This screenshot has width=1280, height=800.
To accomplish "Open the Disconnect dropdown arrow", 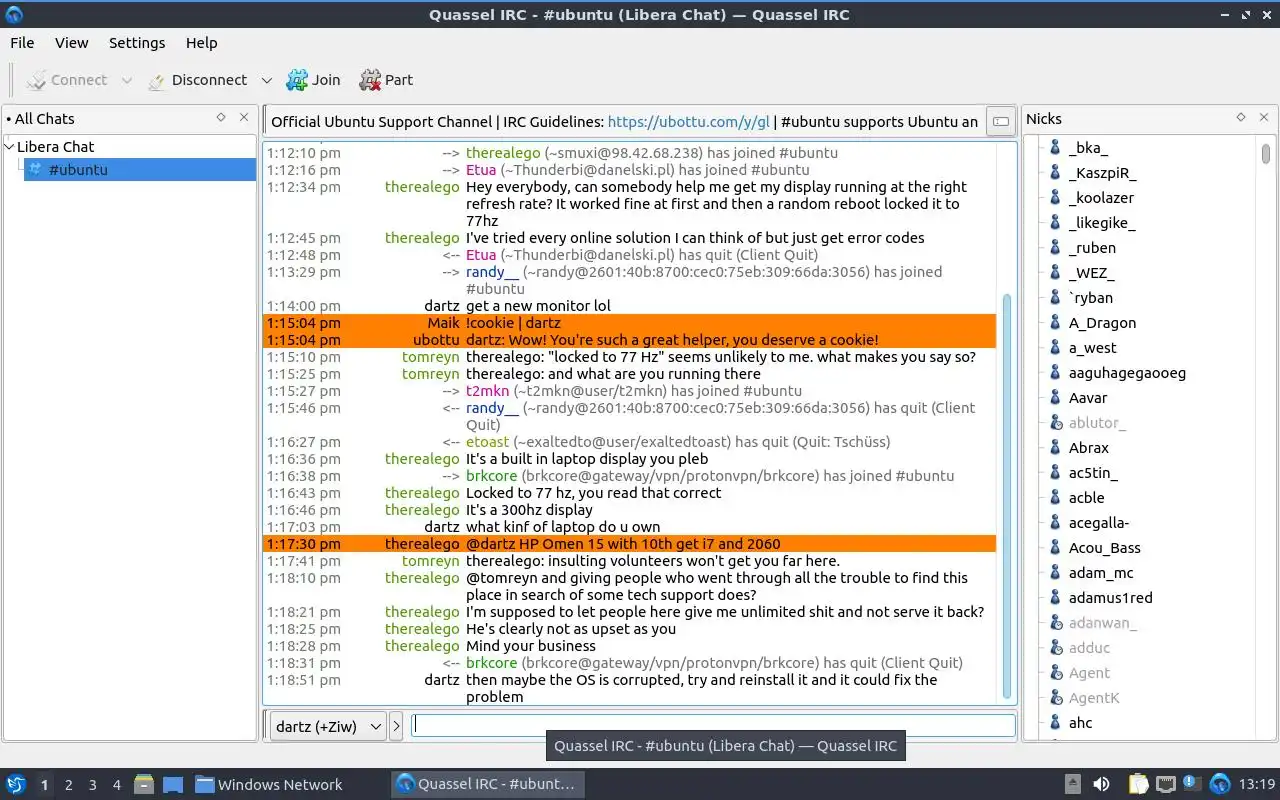I will click(x=266, y=80).
